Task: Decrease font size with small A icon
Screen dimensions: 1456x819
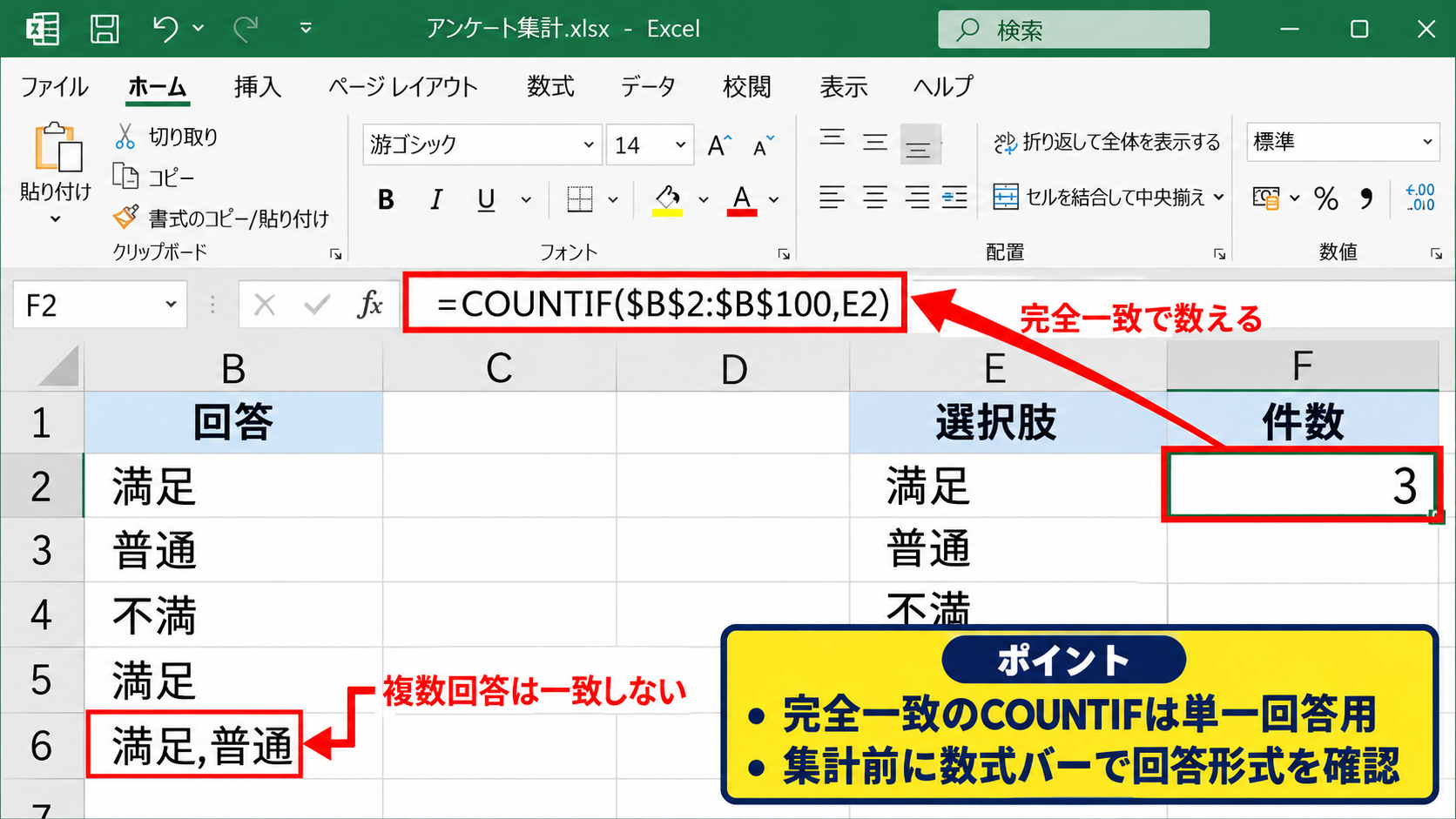Action: coord(764,145)
